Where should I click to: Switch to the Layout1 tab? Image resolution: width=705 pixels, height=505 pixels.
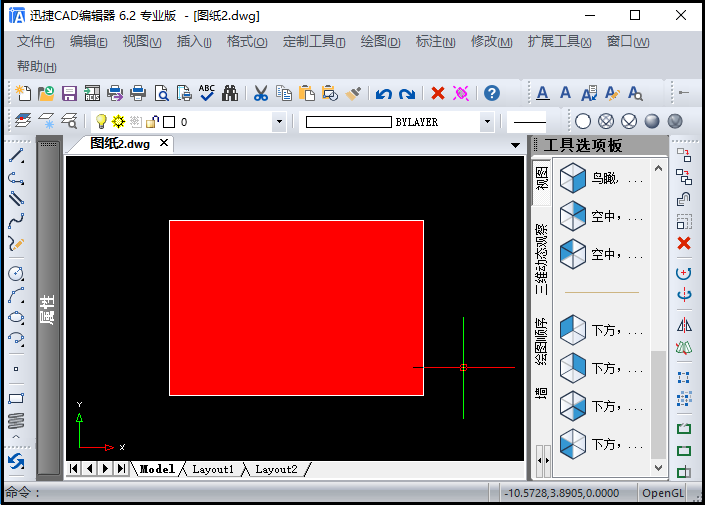[x=213, y=469]
